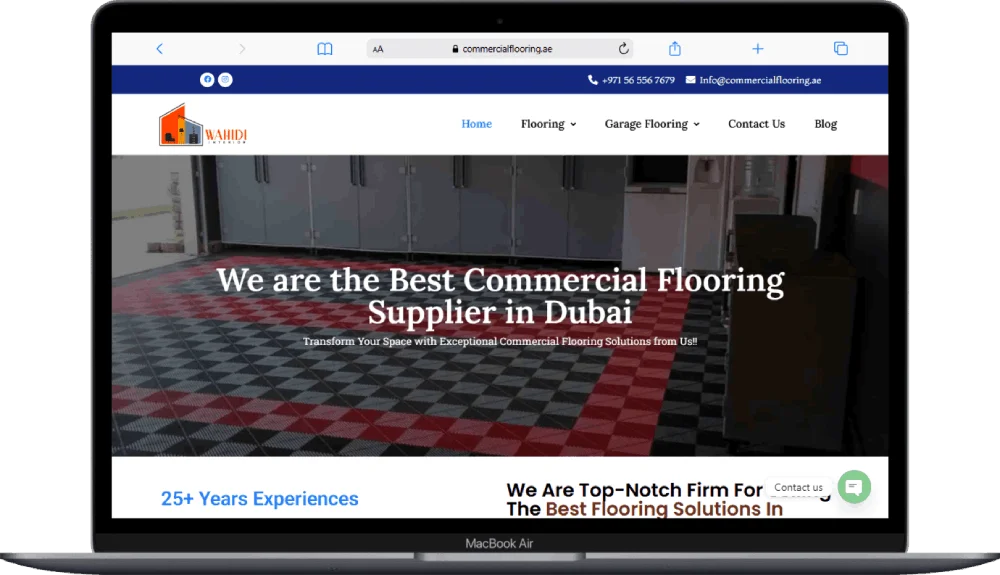Open the Instagram social icon
This screenshot has height=575, width=1000.
226,80
